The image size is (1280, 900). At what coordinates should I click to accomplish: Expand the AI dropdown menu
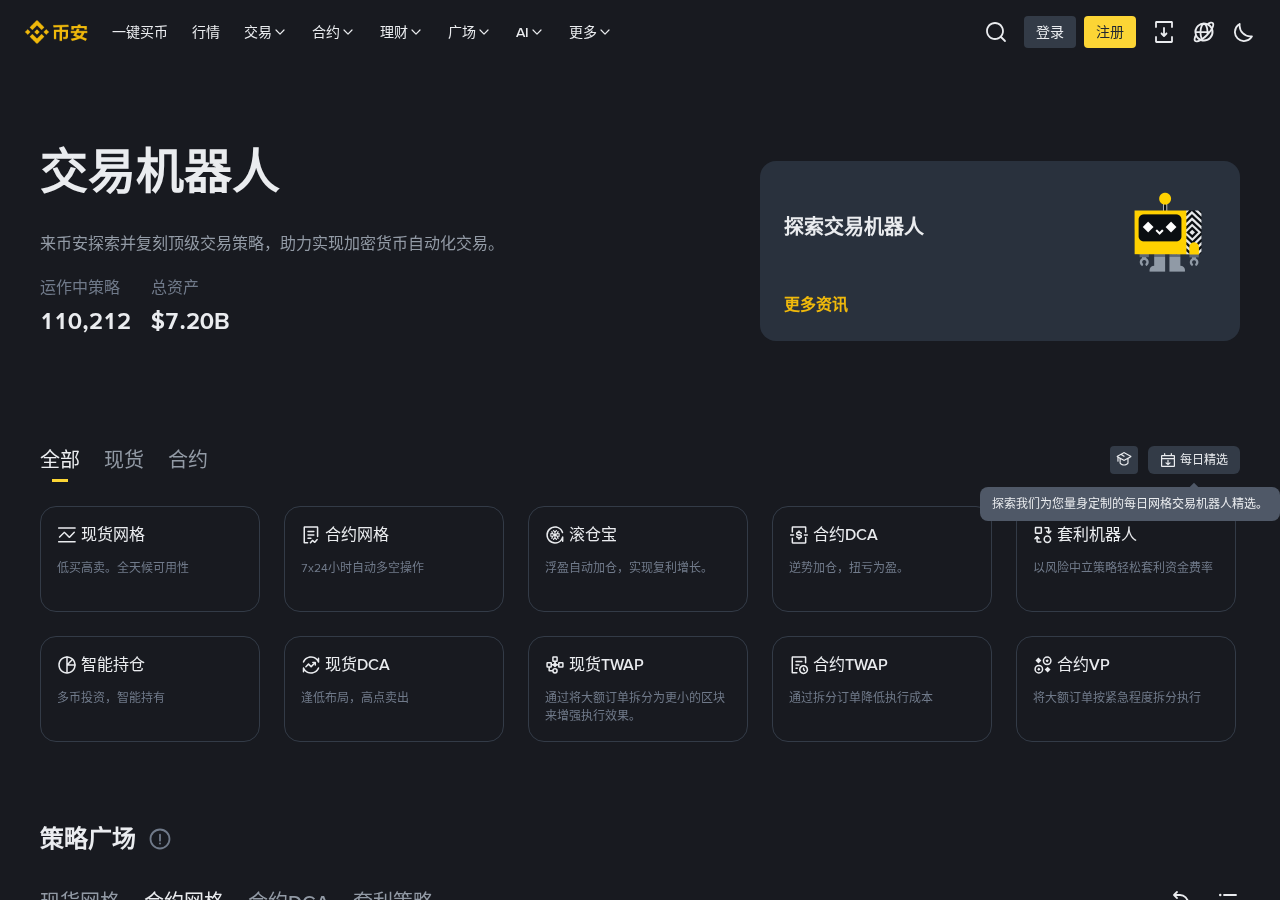point(529,32)
